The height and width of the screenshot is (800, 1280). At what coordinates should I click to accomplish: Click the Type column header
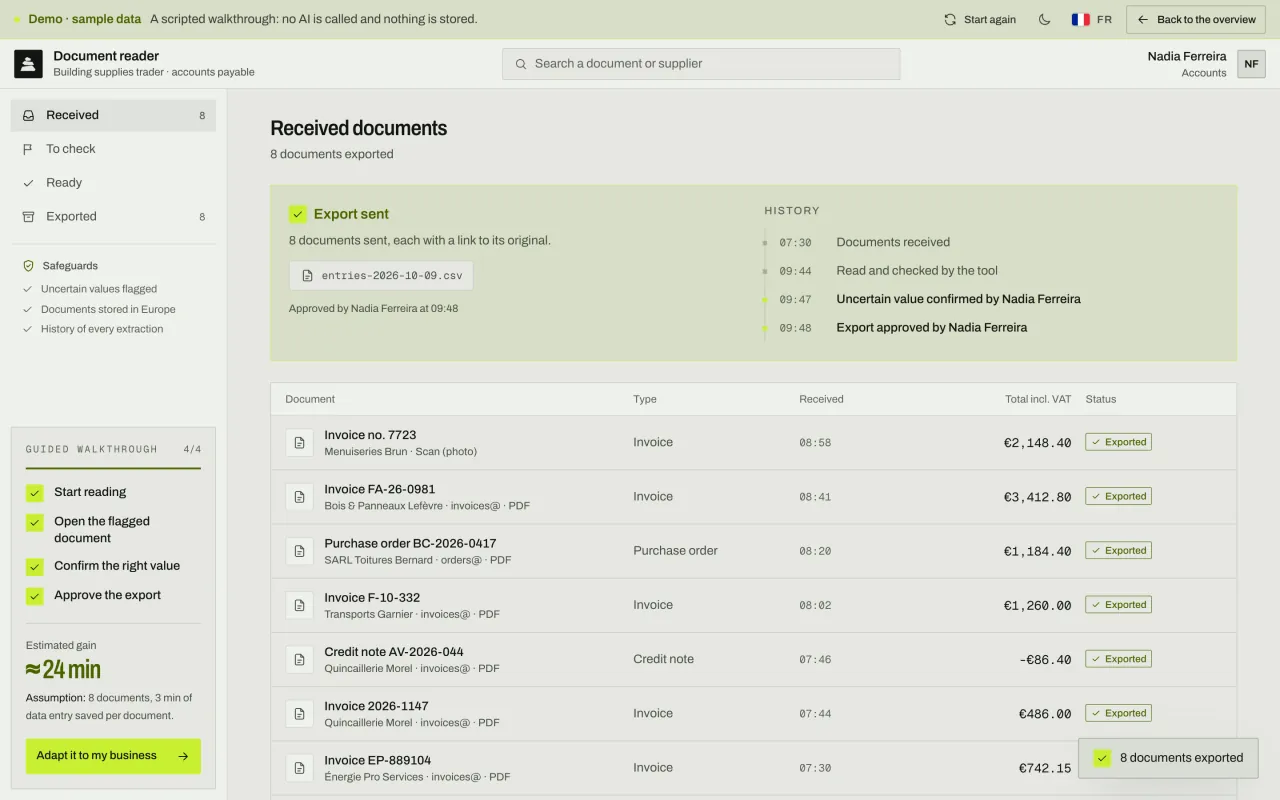point(645,399)
